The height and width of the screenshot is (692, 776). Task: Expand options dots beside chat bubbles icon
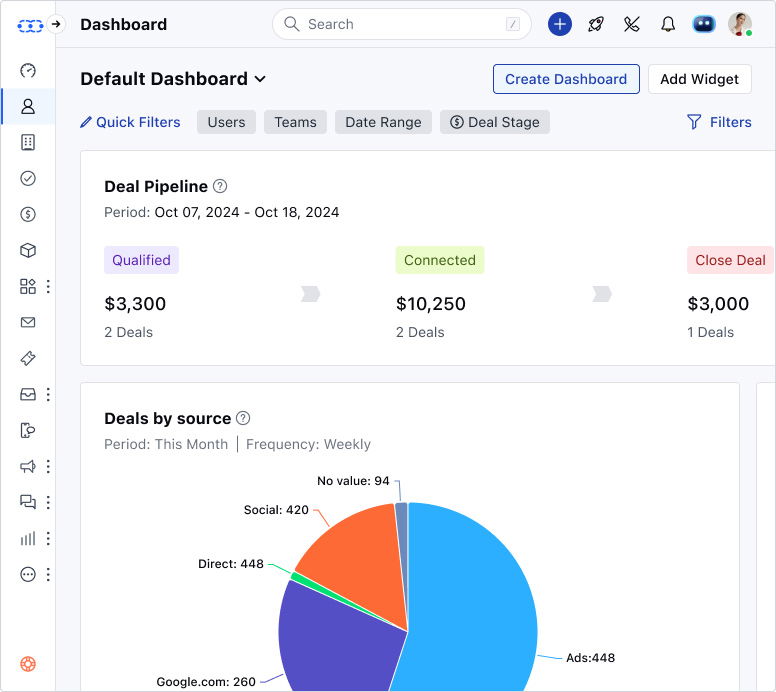pyautogui.click(x=48, y=502)
